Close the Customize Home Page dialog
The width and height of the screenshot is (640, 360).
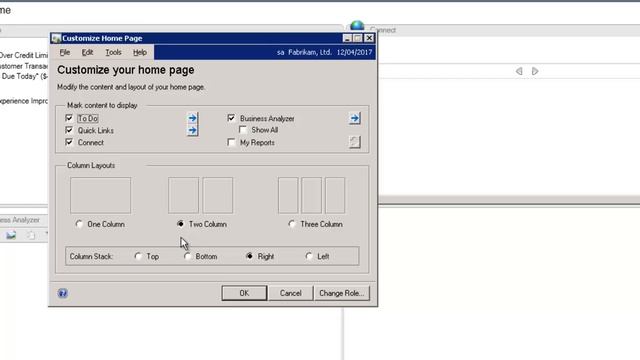tap(369, 38)
